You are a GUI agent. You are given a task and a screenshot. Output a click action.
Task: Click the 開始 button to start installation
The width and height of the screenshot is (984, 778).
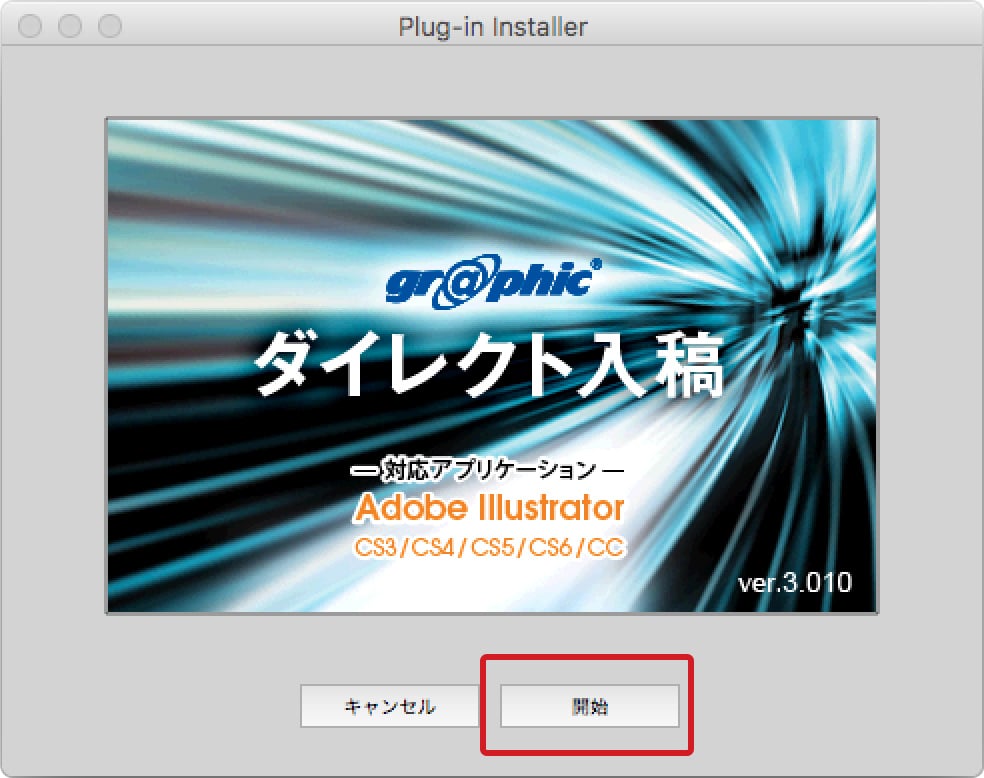click(589, 706)
